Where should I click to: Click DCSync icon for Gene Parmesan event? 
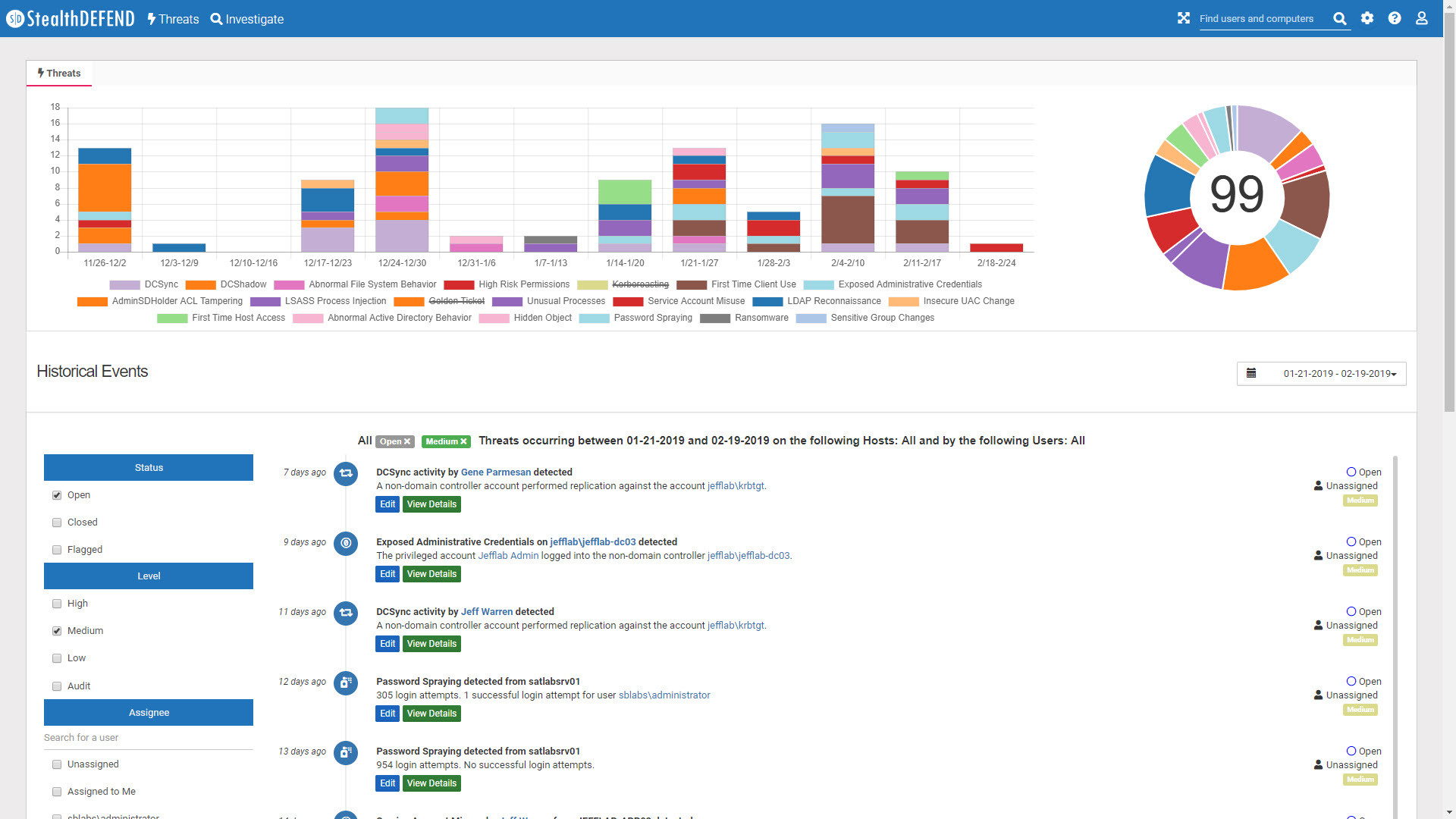coord(346,473)
